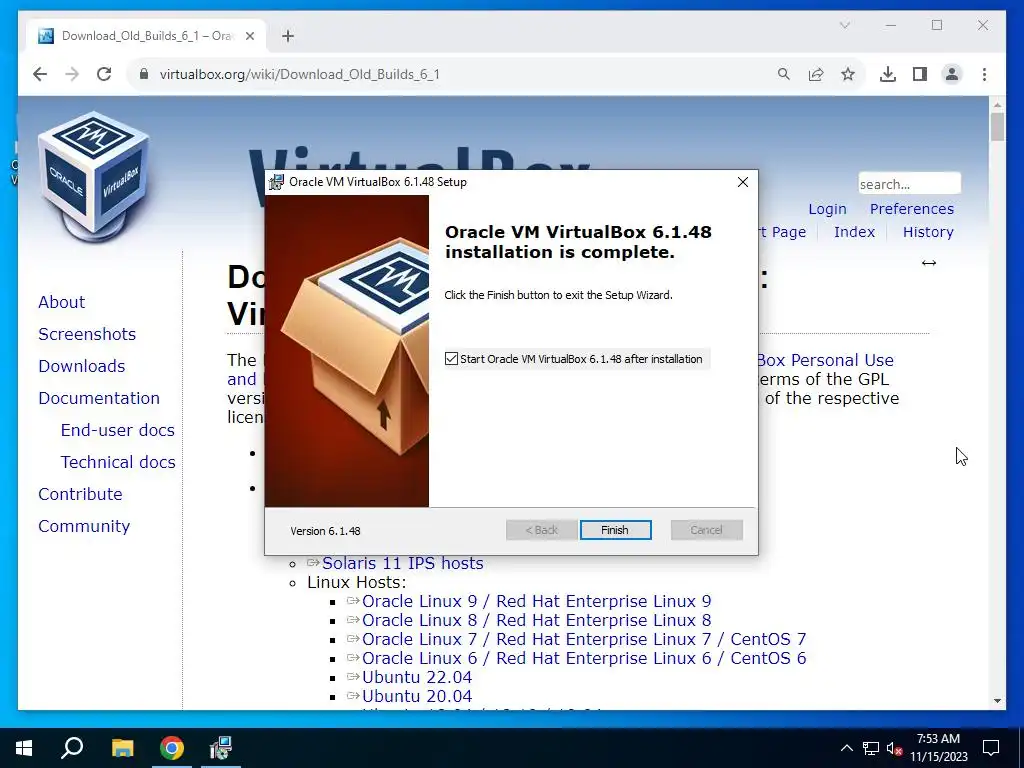Click the Personal Use license link text
The width and height of the screenshot is (1024, 768).
825,360
